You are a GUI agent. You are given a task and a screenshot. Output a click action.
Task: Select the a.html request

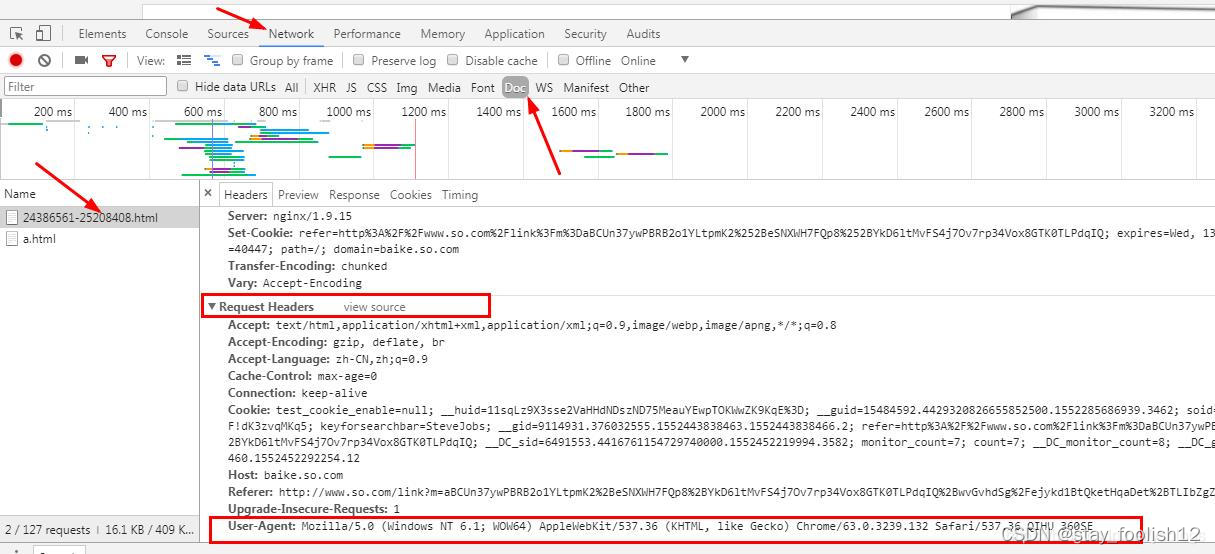pos(100,239)
